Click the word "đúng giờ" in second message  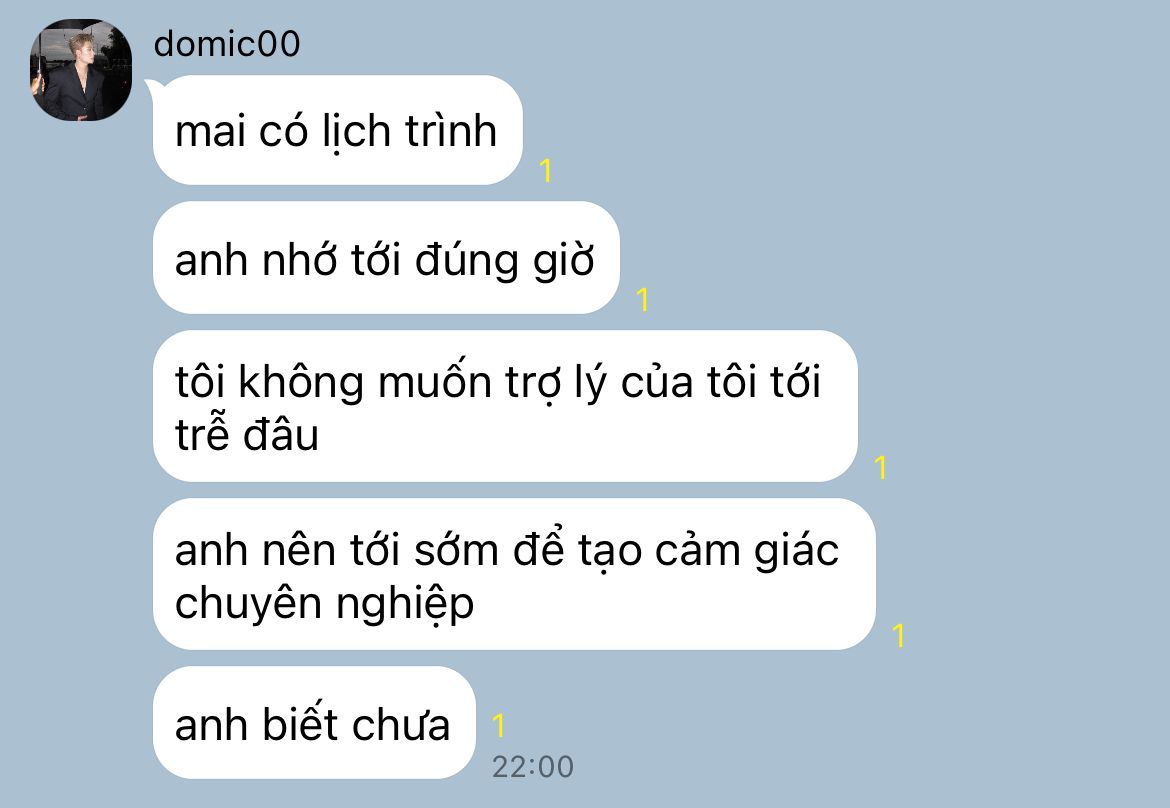click(504, 261)
